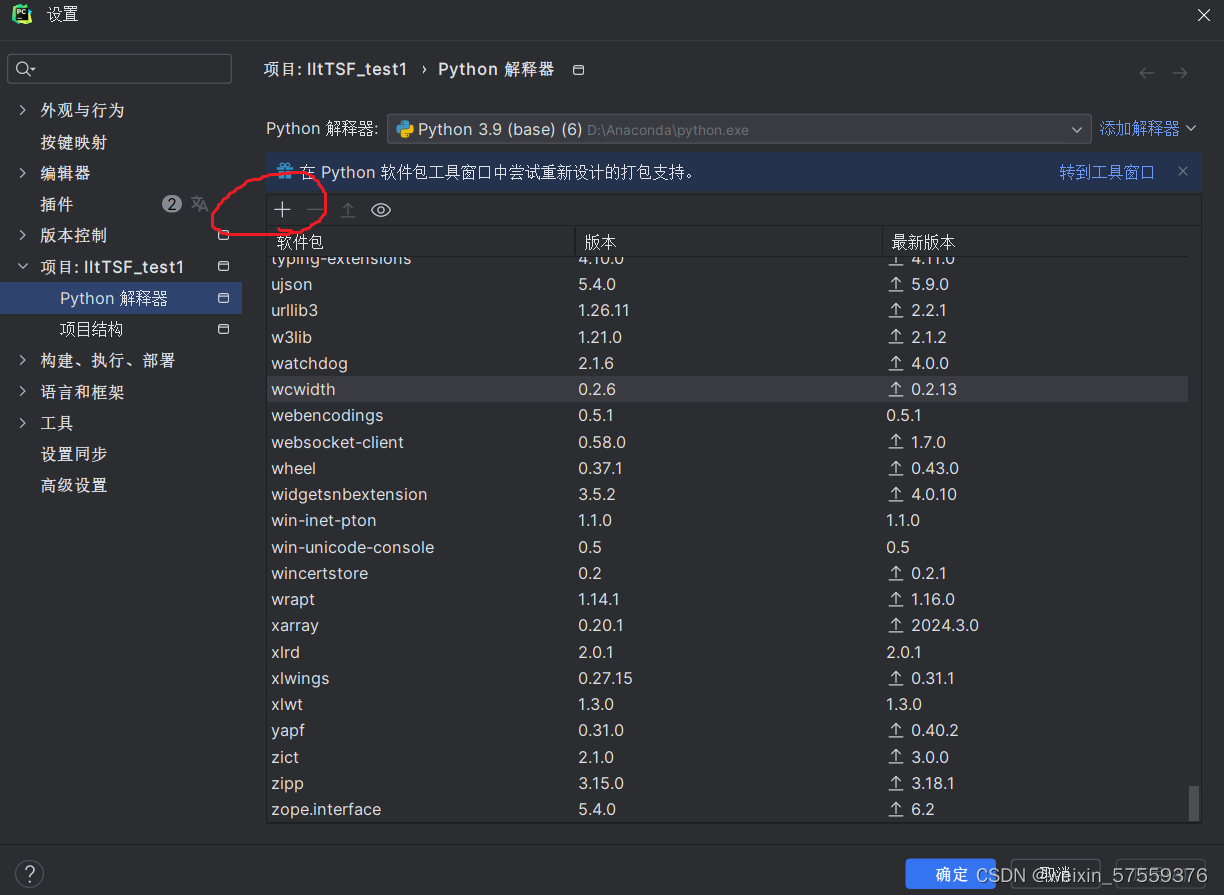Open the 插件 settings page
This screenshot has height=895, width=1224.
pos(57,204)
